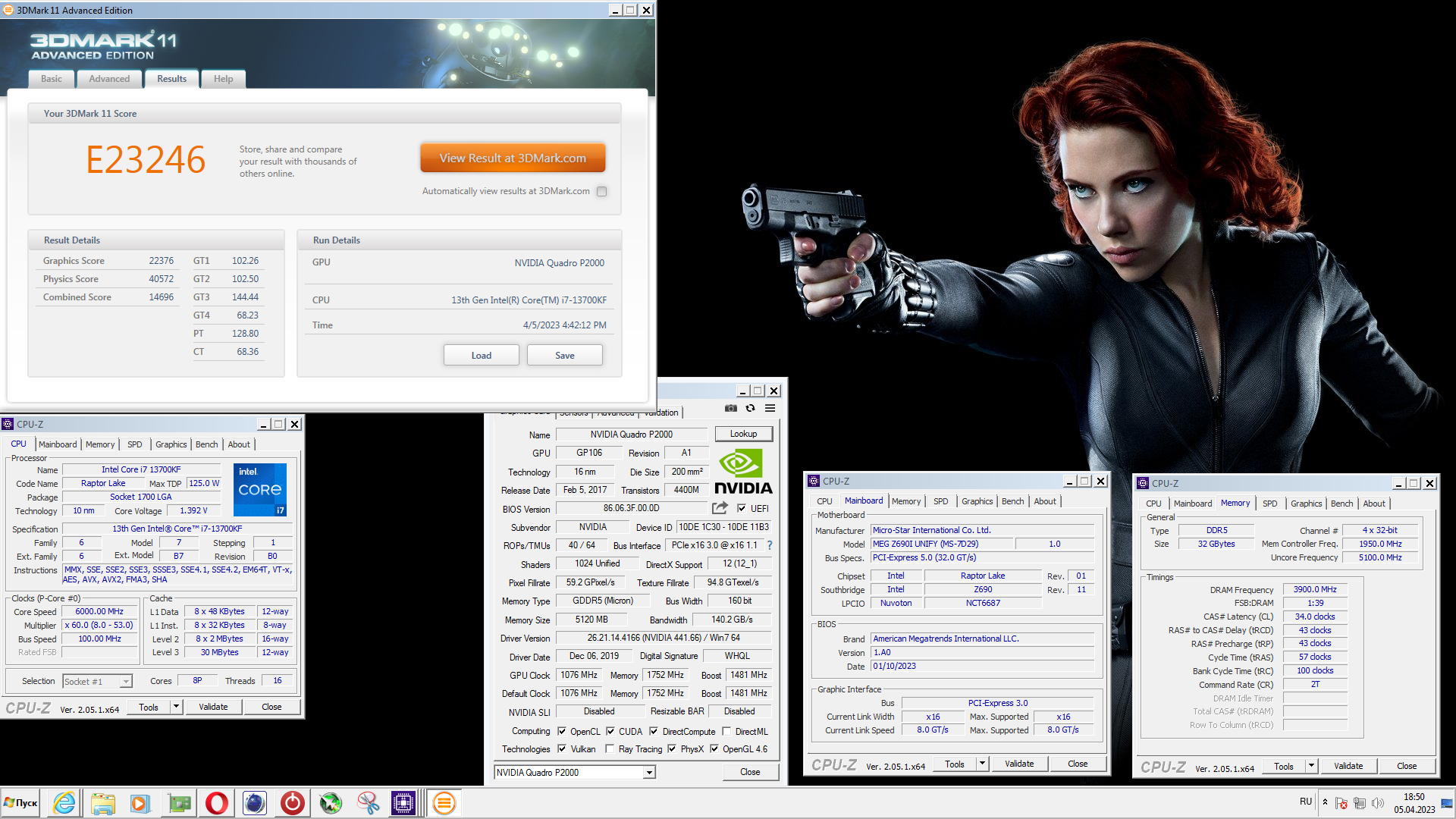Open GPU-Z hamburger menu
The height and width of the screenshot is (819, 1456).
(x=770, y=408)
